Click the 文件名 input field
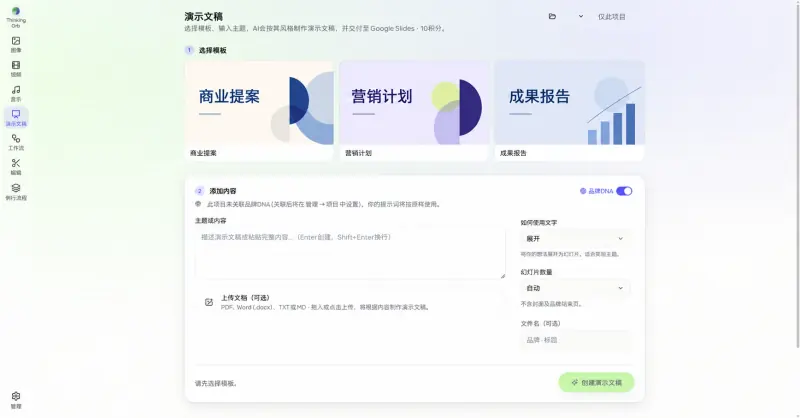The height and width of the screenshot is (418, 800). coord(575,340)
